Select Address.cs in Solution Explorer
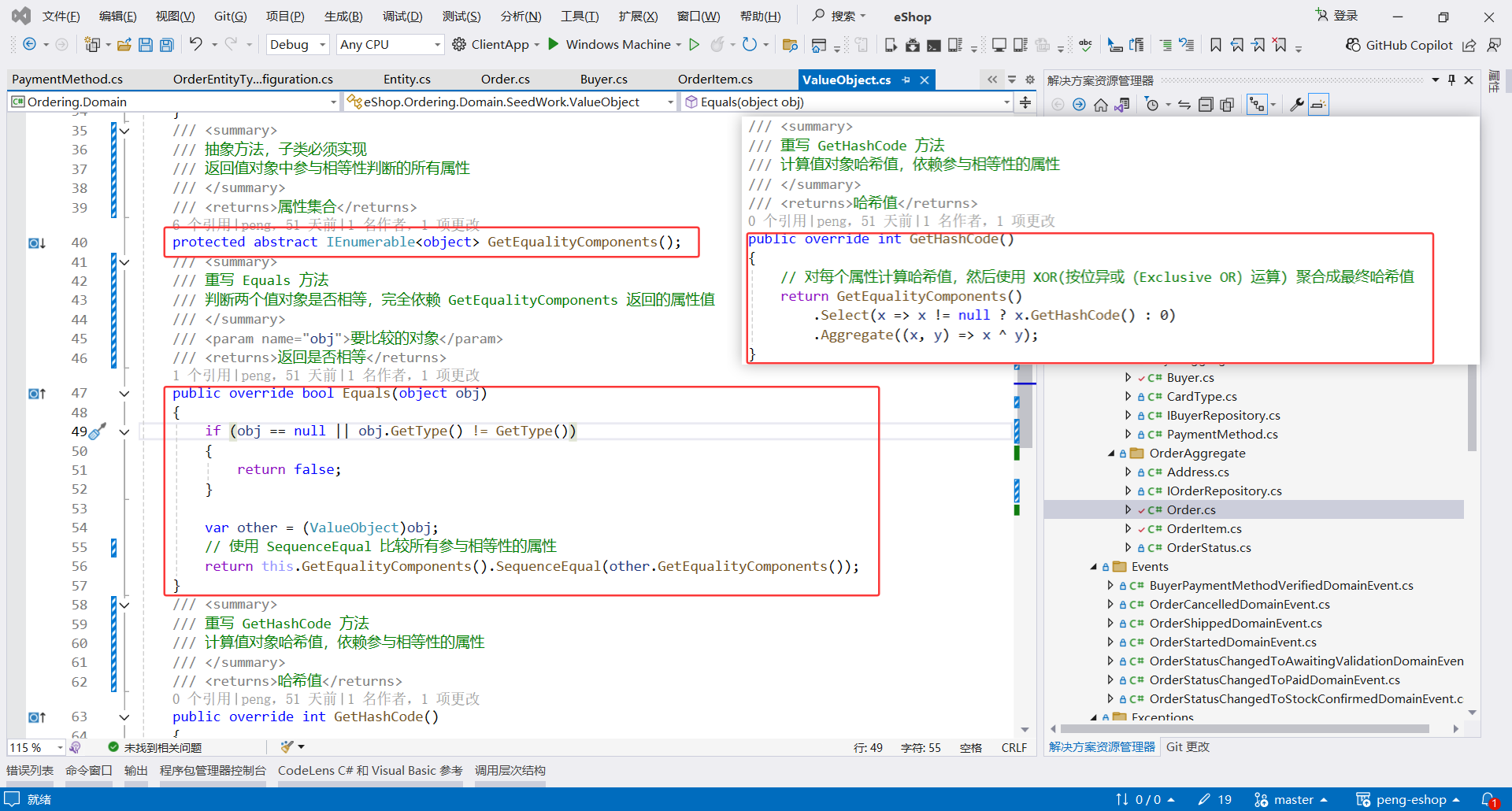Viewport: 1512px width, 811px height. pos(1198,472)
